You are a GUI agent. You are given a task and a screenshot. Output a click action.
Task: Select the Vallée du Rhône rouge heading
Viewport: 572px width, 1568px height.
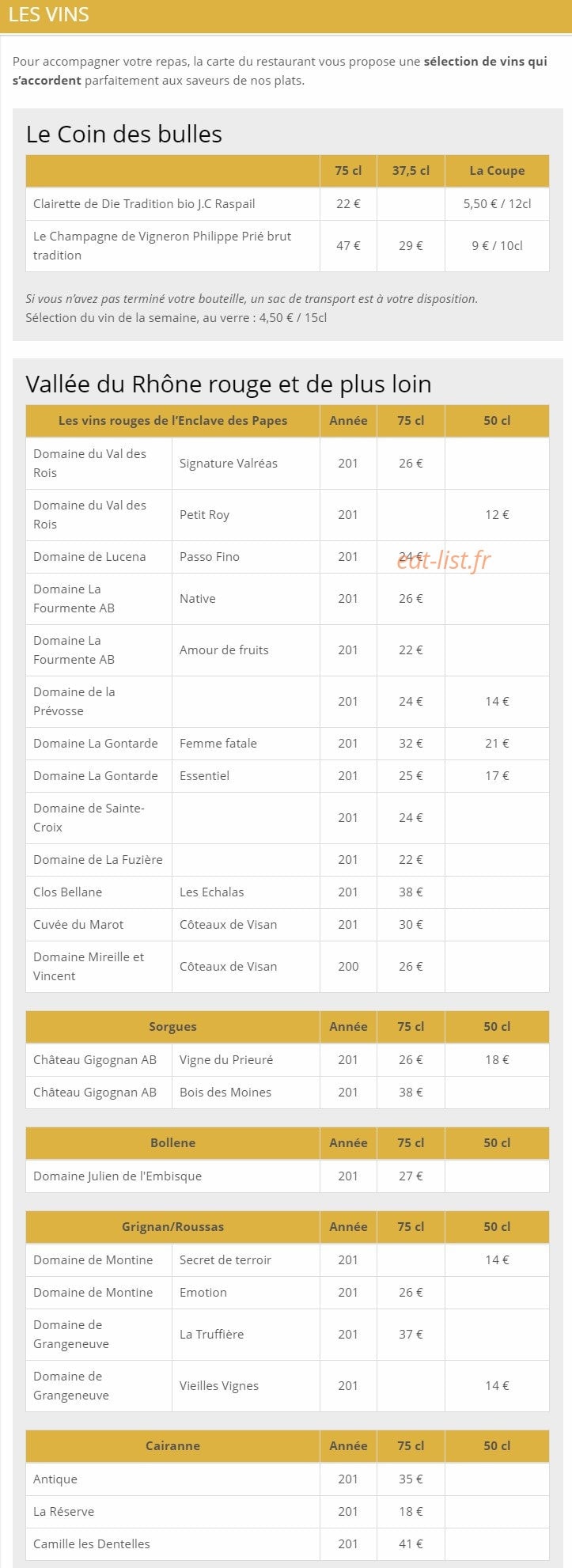229,384
